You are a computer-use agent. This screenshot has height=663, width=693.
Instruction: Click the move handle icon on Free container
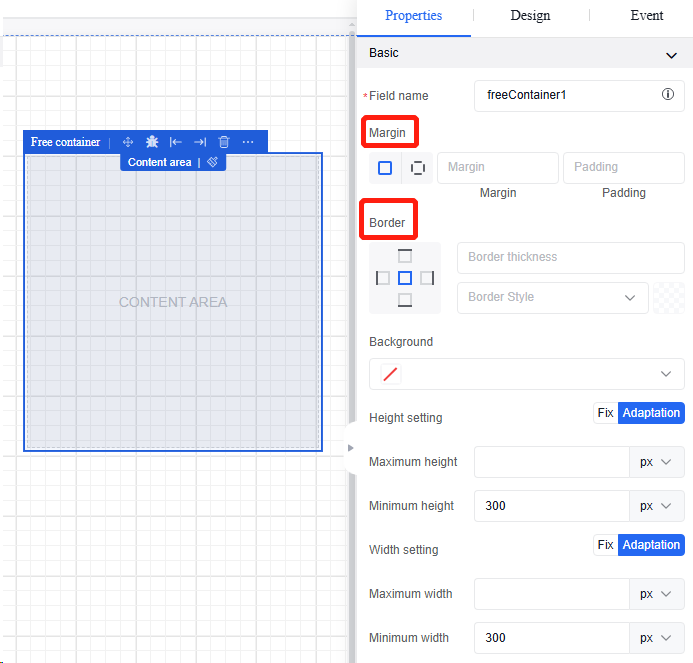tap(128, 142)
